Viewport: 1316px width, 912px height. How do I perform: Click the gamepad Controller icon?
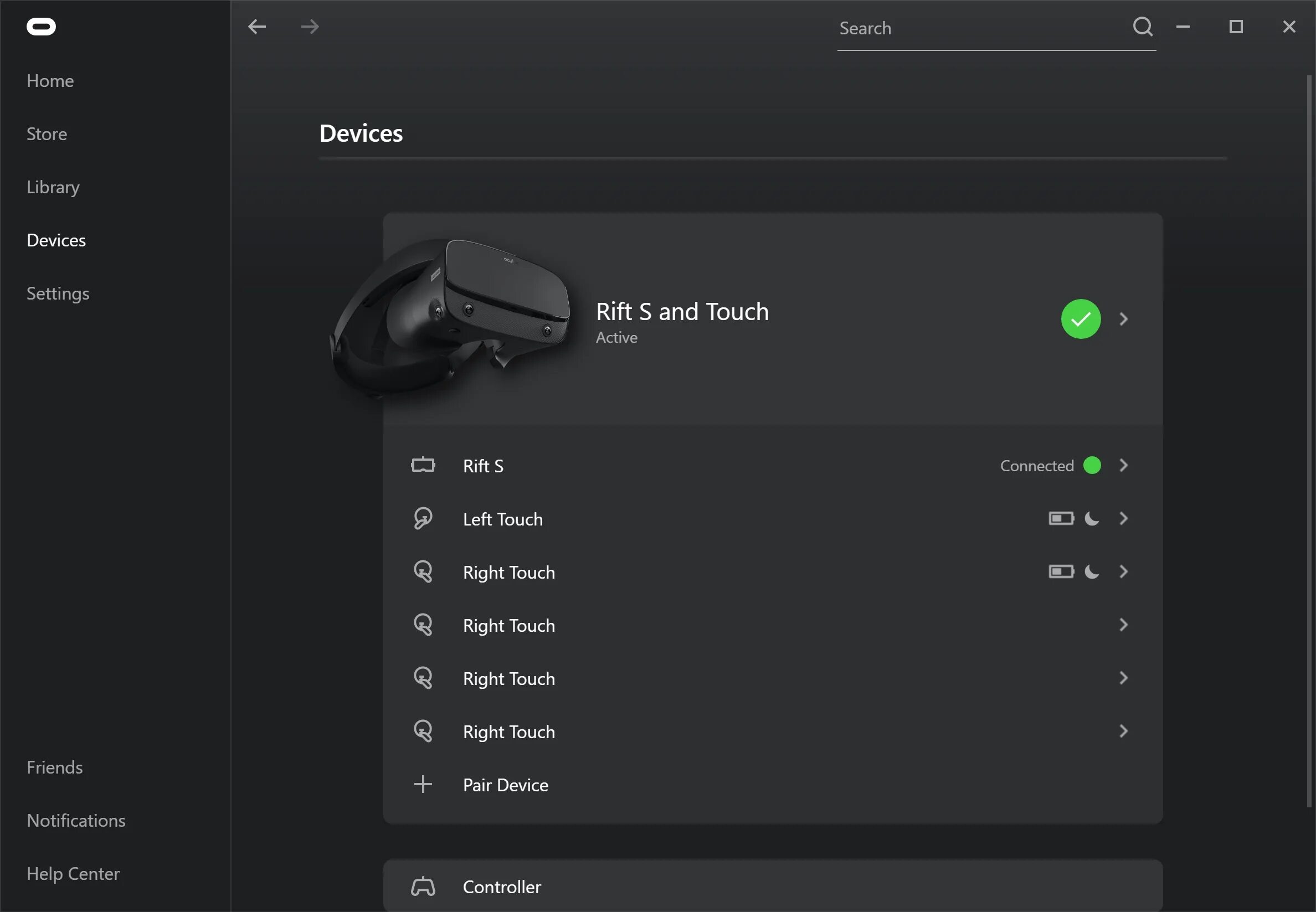tap(423, 887)
